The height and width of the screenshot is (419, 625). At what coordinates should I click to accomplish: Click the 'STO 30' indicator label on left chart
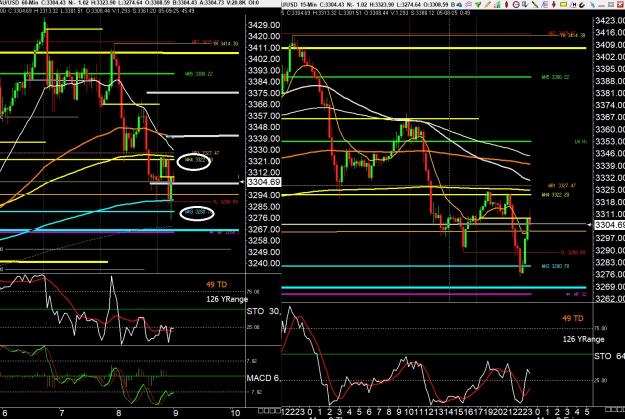[x=263, y=311]
